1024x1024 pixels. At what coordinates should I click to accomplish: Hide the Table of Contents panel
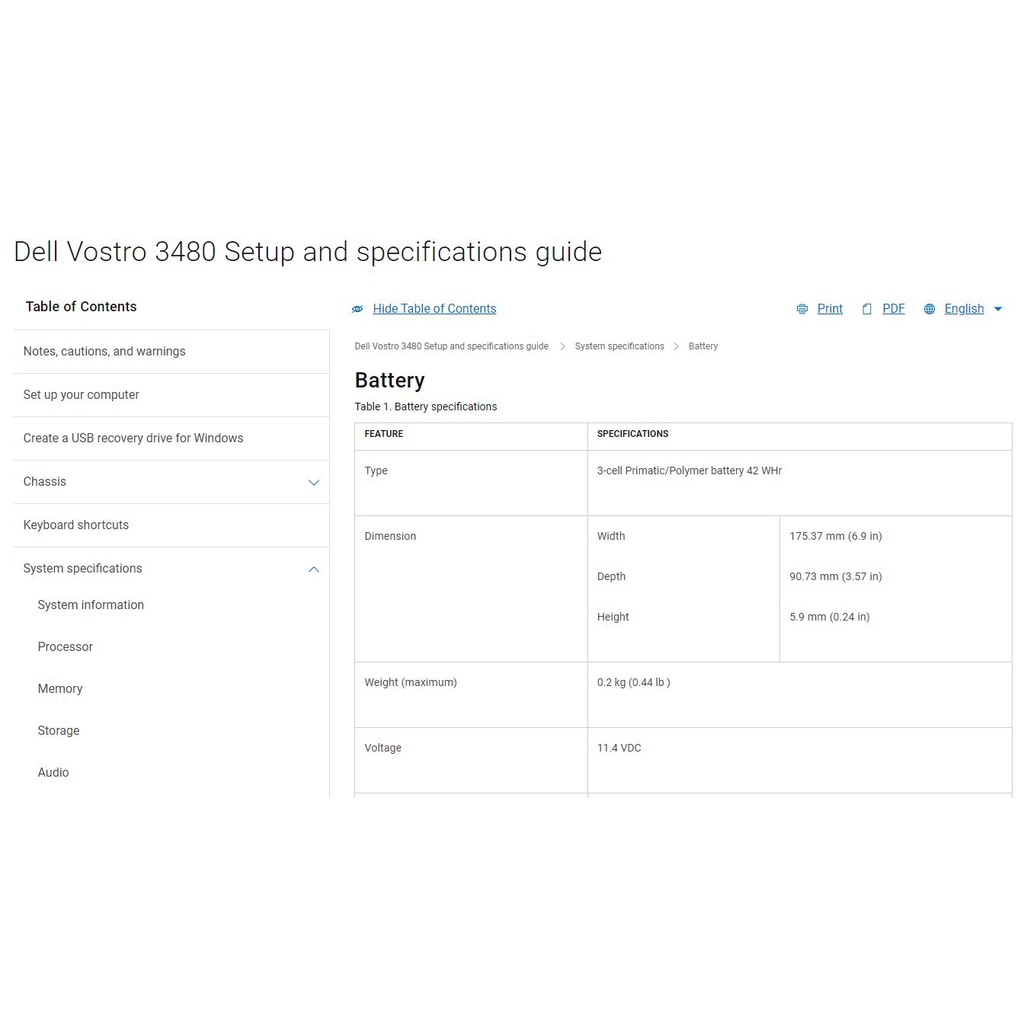click(434, 309)
